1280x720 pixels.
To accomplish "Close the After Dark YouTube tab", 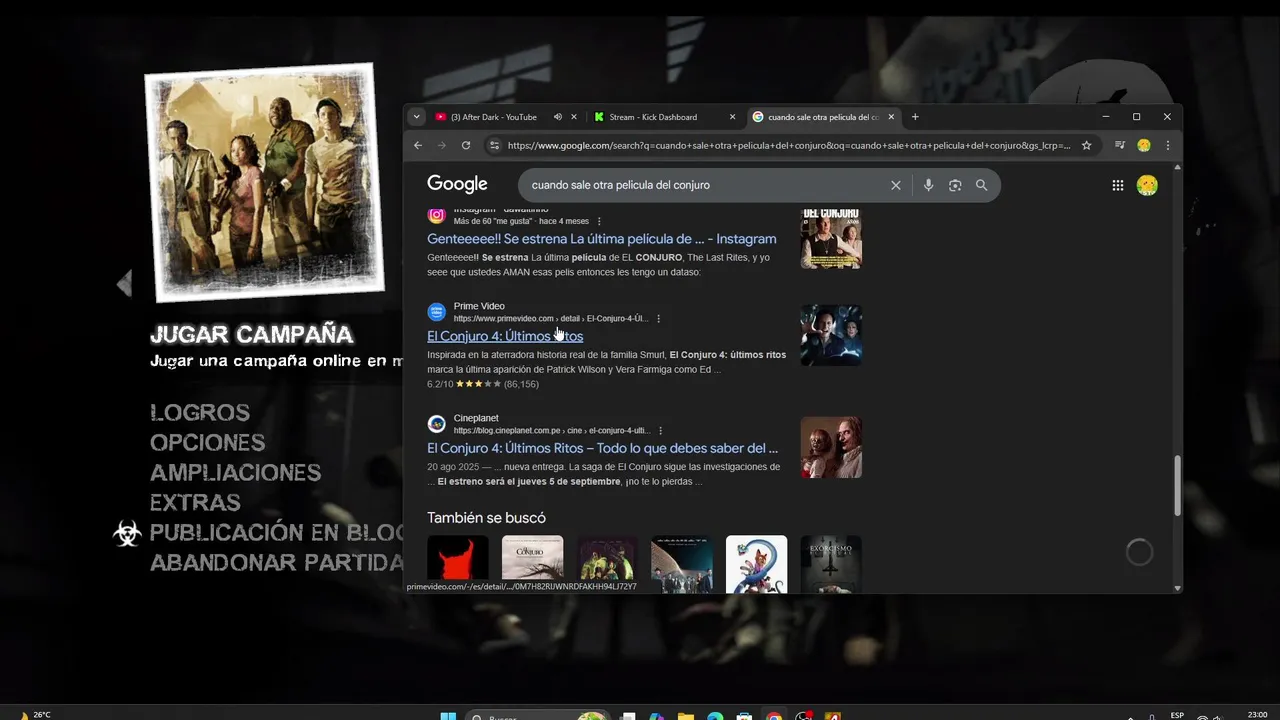I will click(x=574, y=117).
